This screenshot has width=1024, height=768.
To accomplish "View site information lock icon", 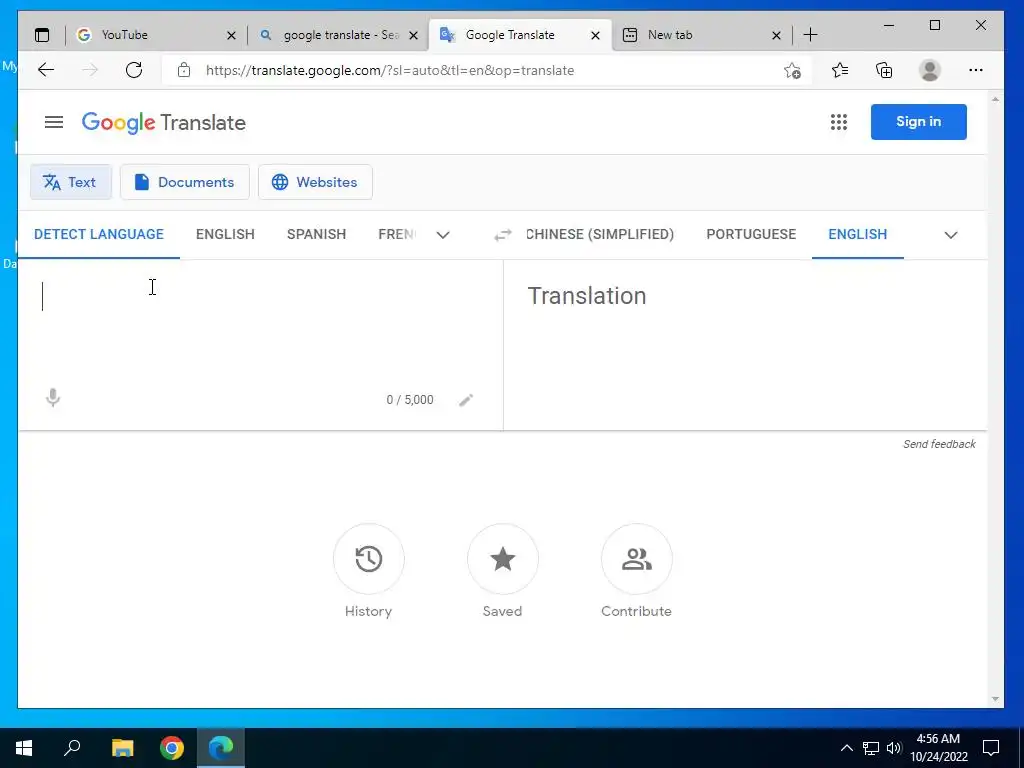I will pyautogui.click(x=184, y=70).
